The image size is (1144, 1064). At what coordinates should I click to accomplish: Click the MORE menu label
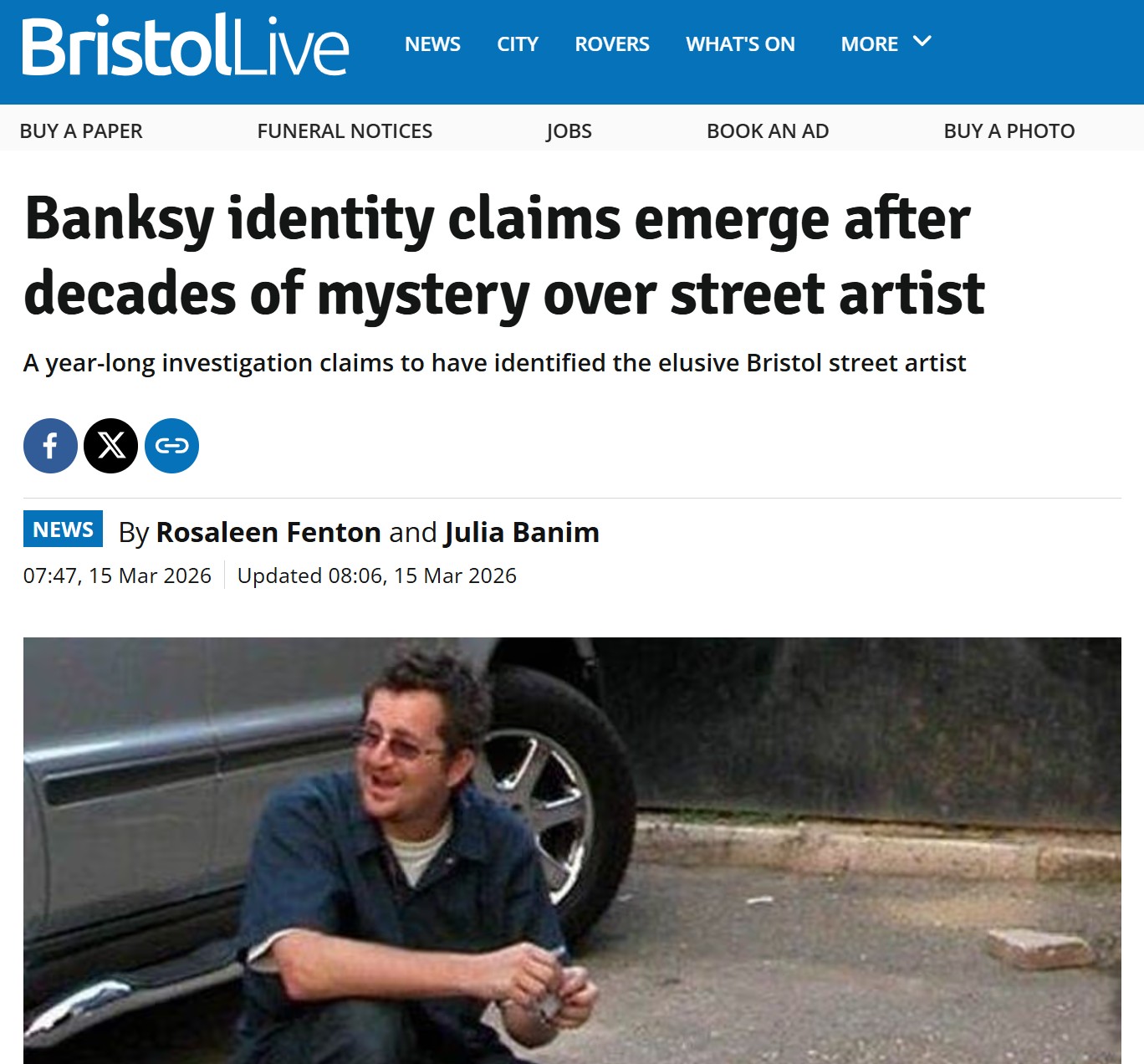coord(870,44)
